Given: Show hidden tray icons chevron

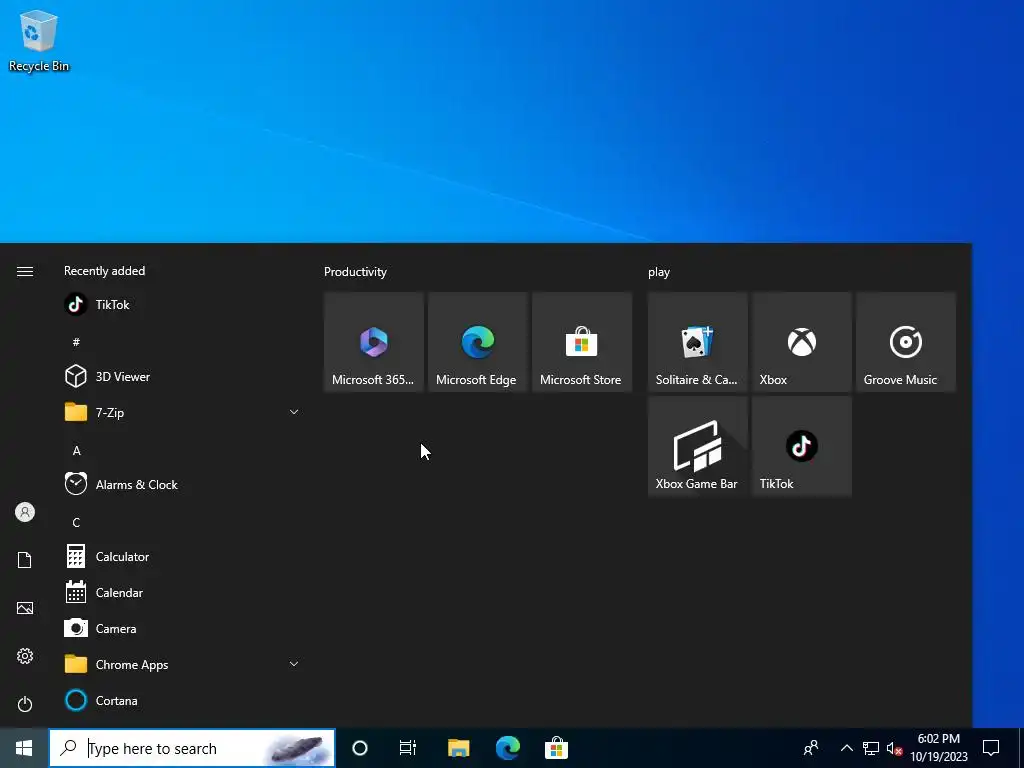Looking at the screenshot, I should click(846, 748).
